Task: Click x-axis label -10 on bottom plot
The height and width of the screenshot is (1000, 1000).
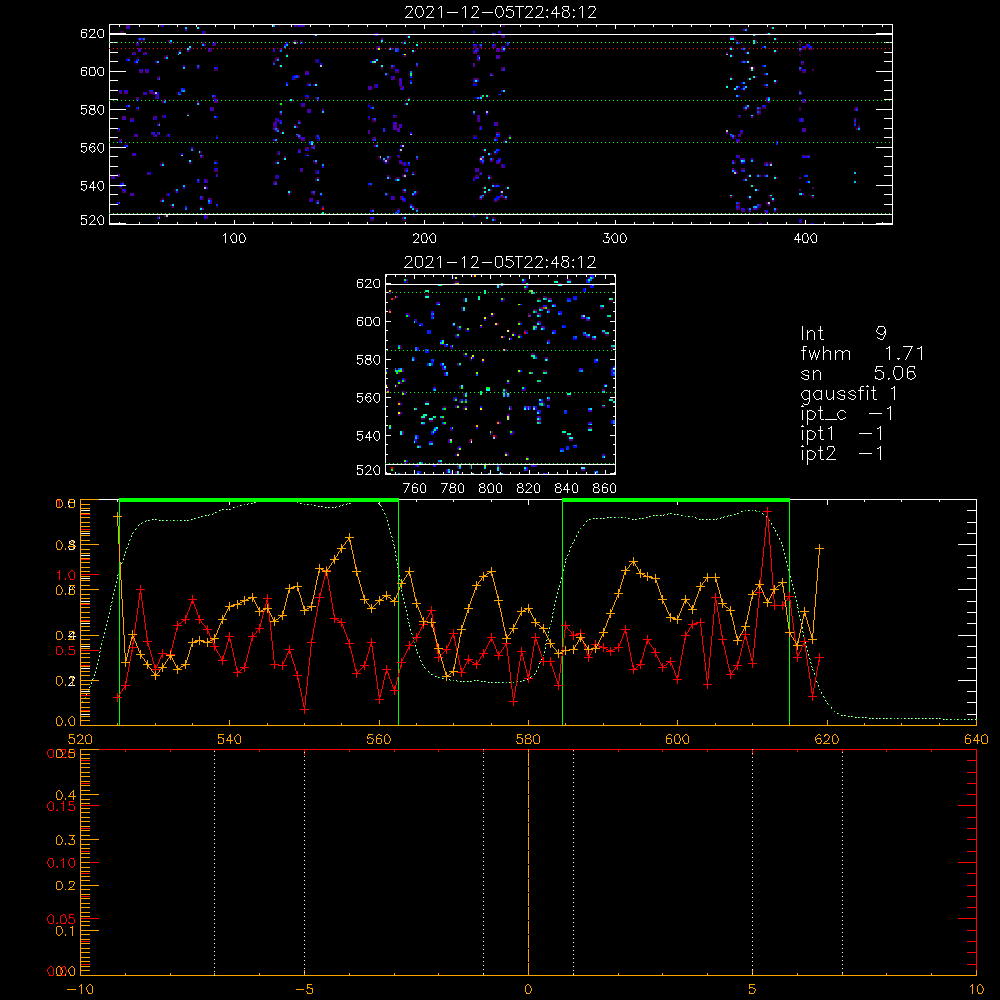Action: [x=80, y=989]
